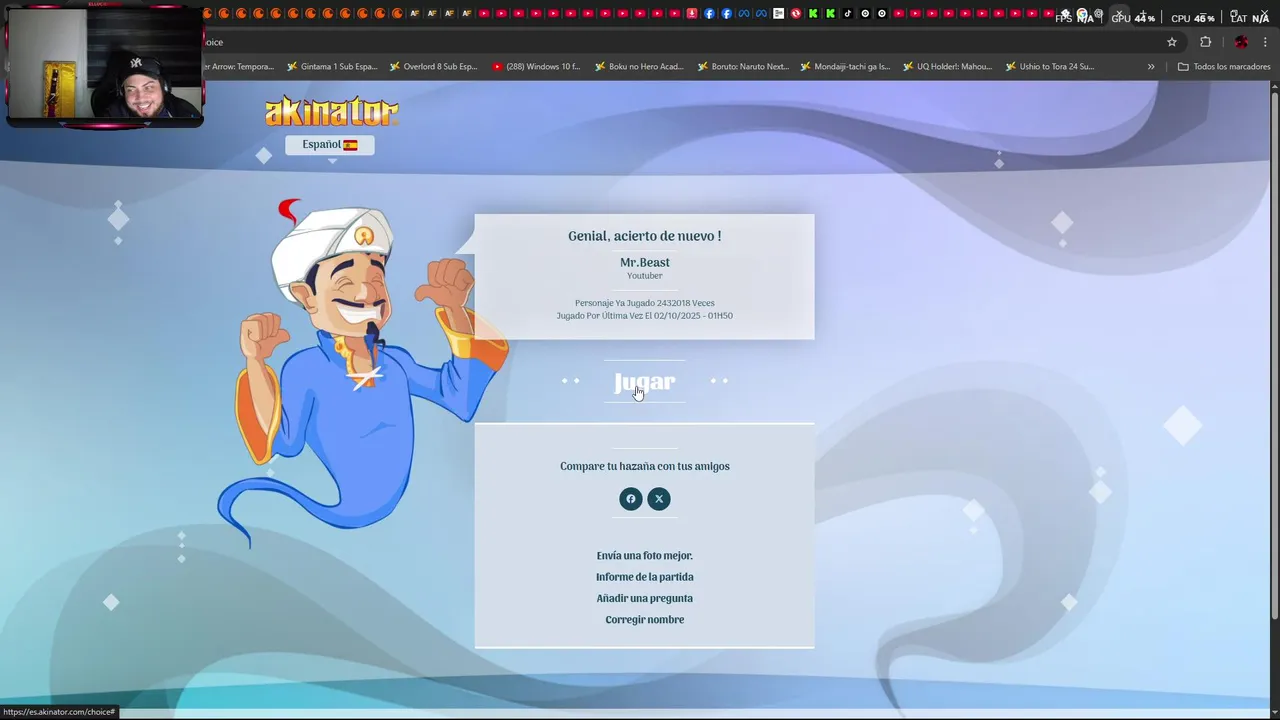This screenshot has height=720, width=1280.
Task: Open the Overlord 8 Sub Esp... bookmark
Action: point(433,67)
